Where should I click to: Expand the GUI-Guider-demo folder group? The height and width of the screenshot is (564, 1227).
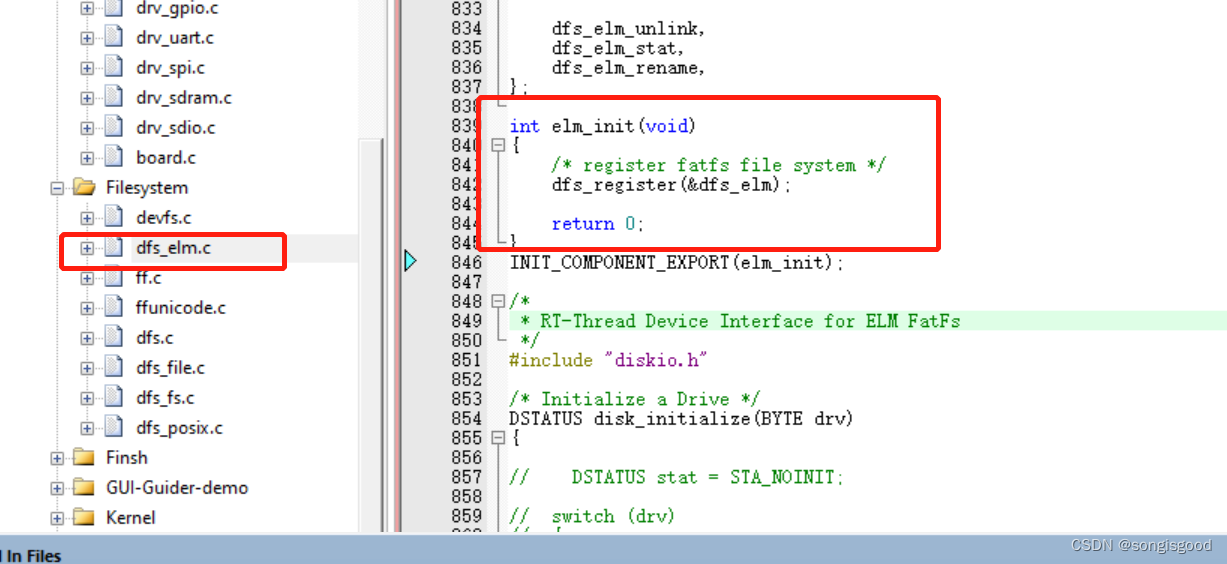57,488
